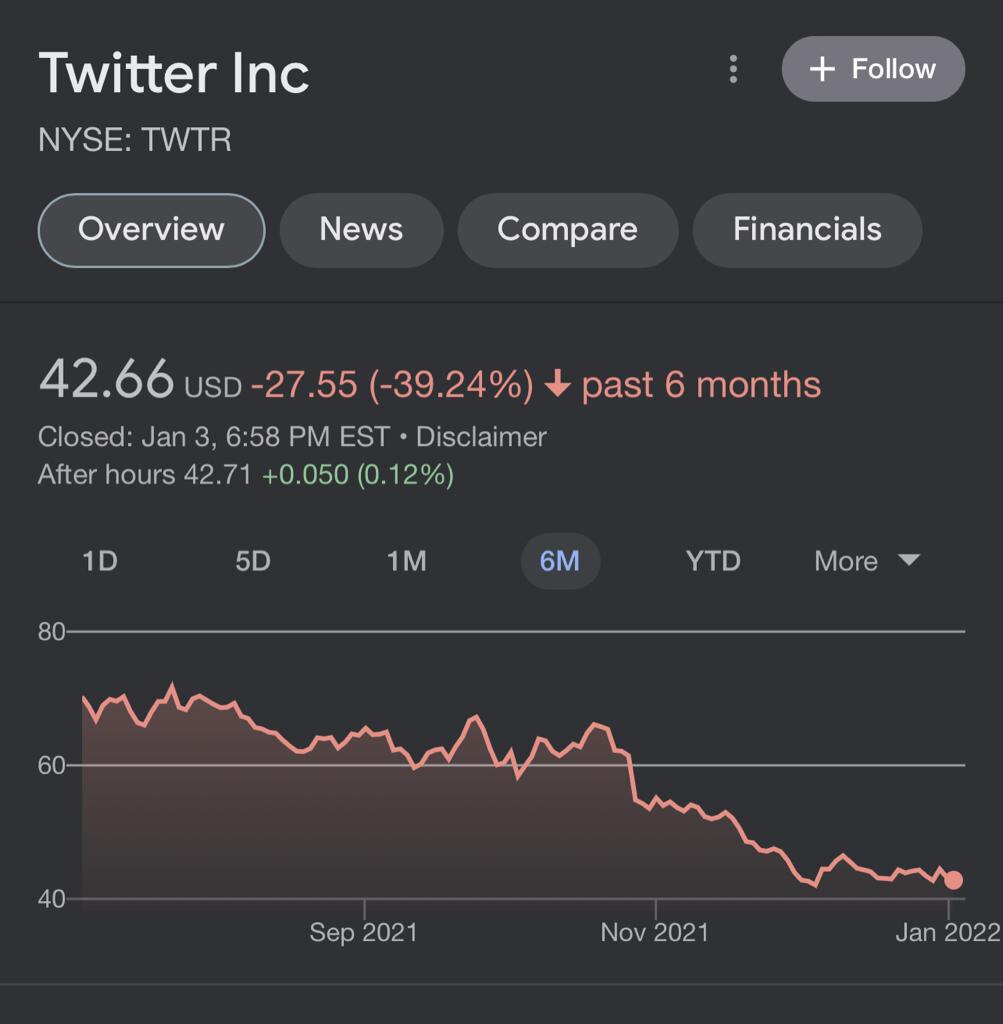
Task: Open the Disclaimer link
Action: pos(481,437)
